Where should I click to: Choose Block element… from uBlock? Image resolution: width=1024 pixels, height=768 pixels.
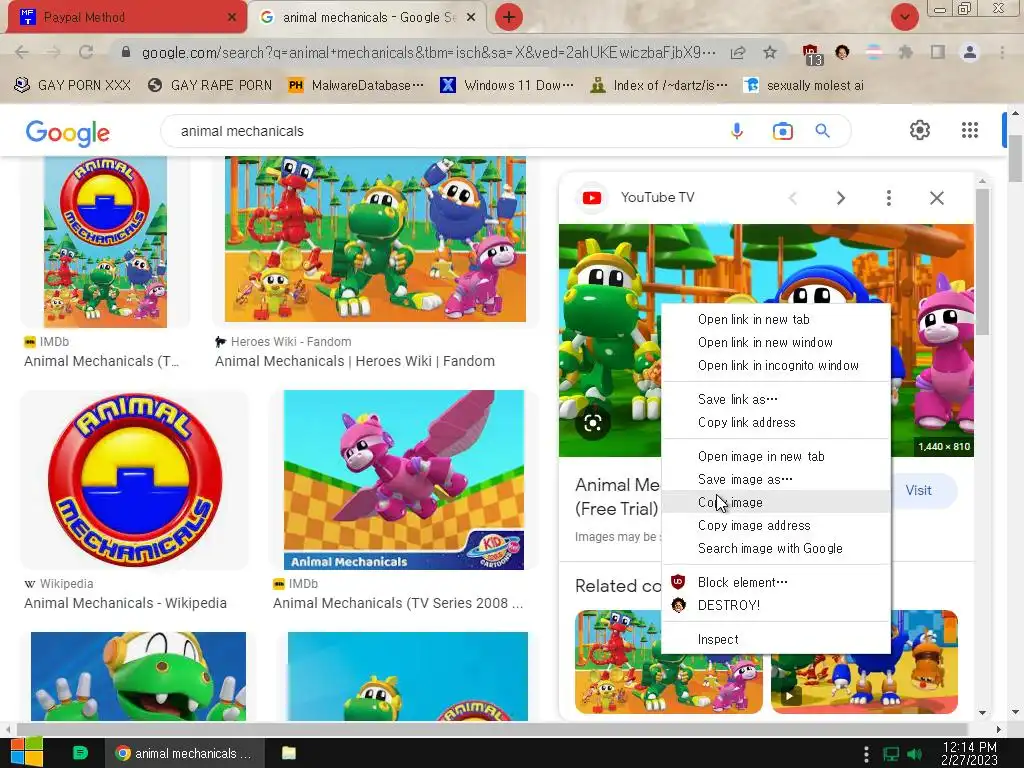(776, 582)
